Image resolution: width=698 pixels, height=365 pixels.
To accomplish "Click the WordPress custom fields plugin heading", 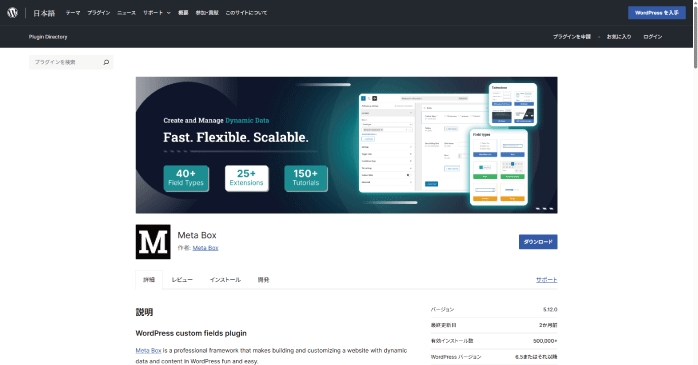I will click(191, 333).
